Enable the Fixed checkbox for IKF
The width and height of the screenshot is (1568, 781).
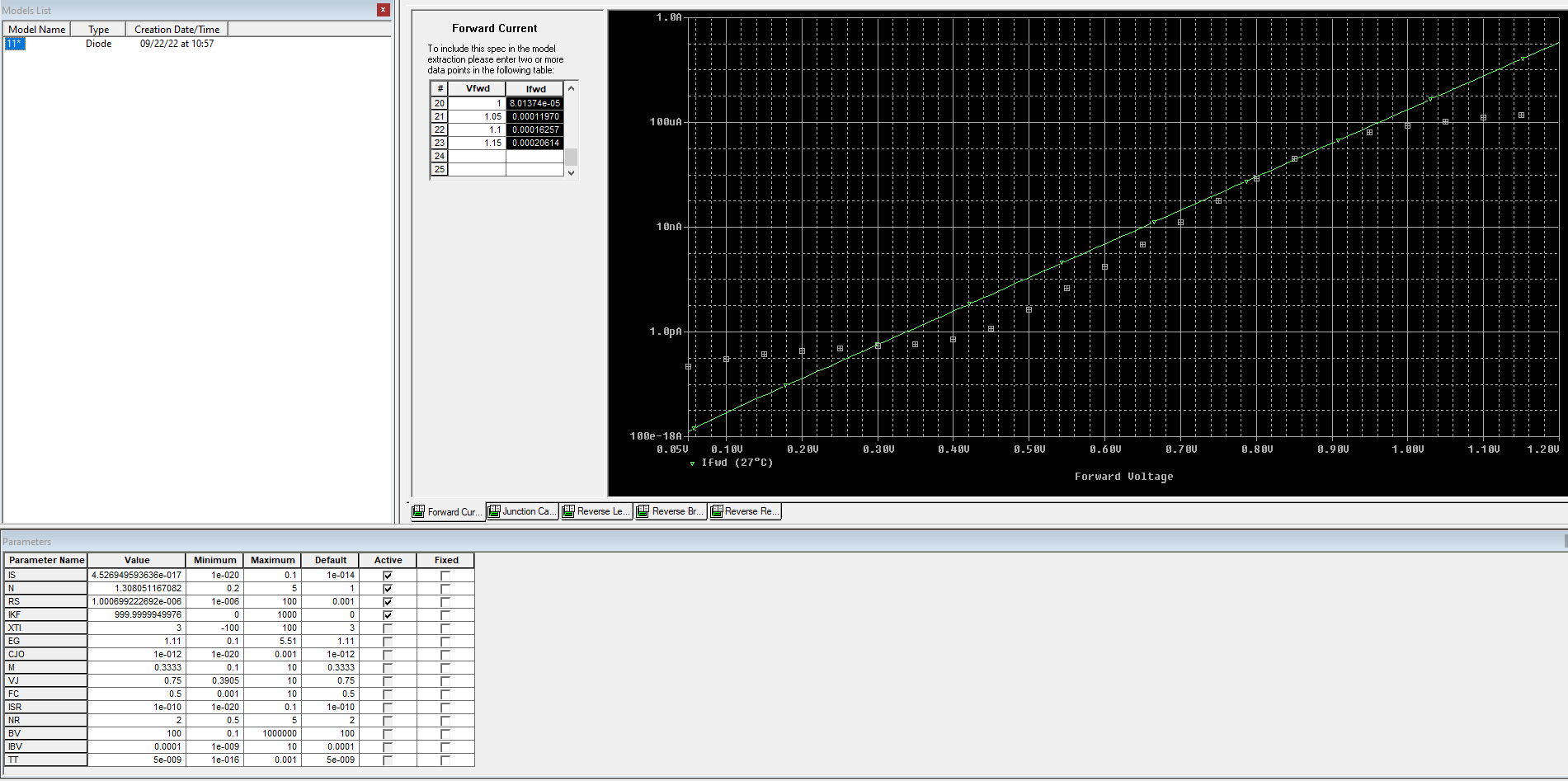tap(445, 615)
